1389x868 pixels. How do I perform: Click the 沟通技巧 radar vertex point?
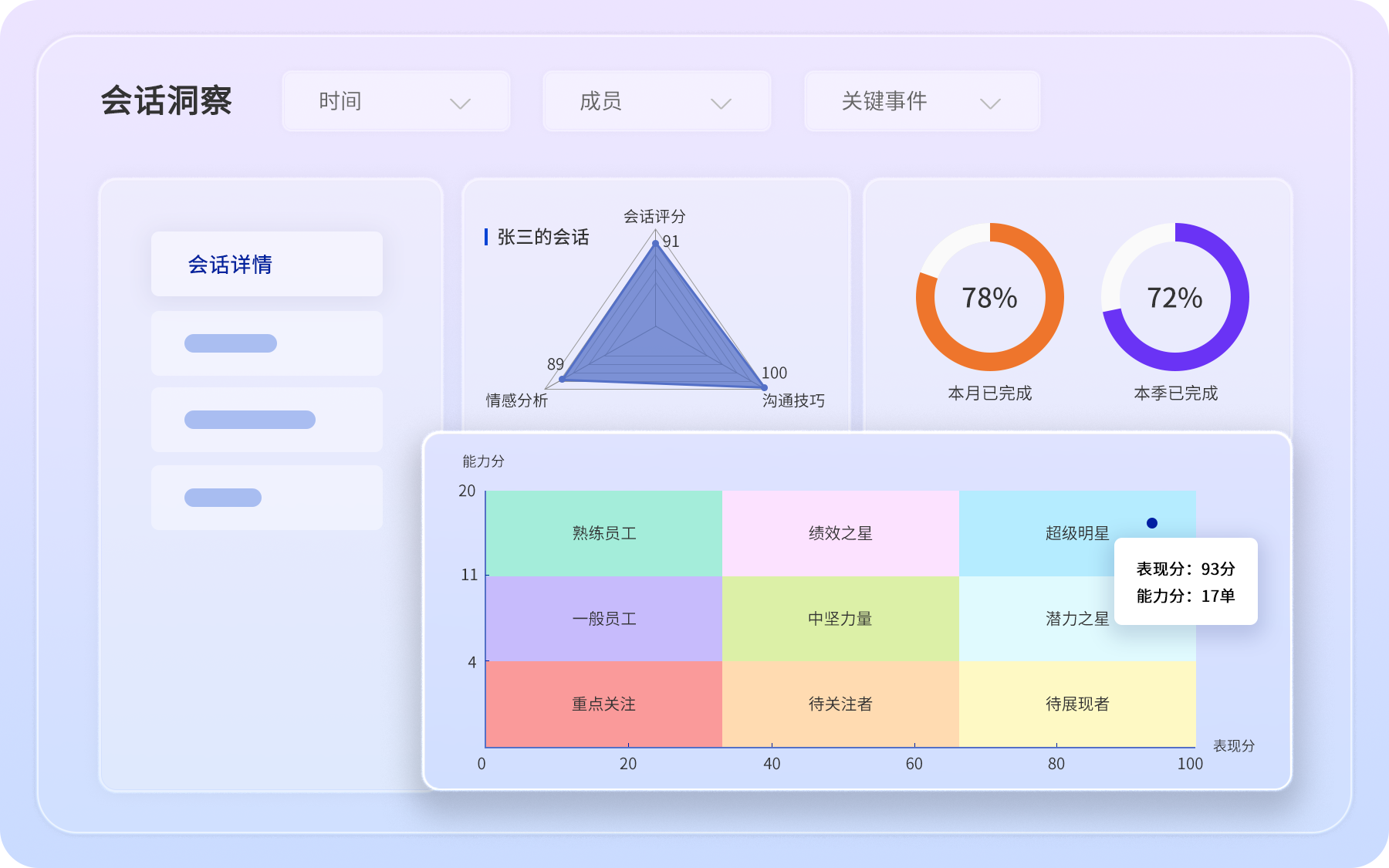pos(763,387)
